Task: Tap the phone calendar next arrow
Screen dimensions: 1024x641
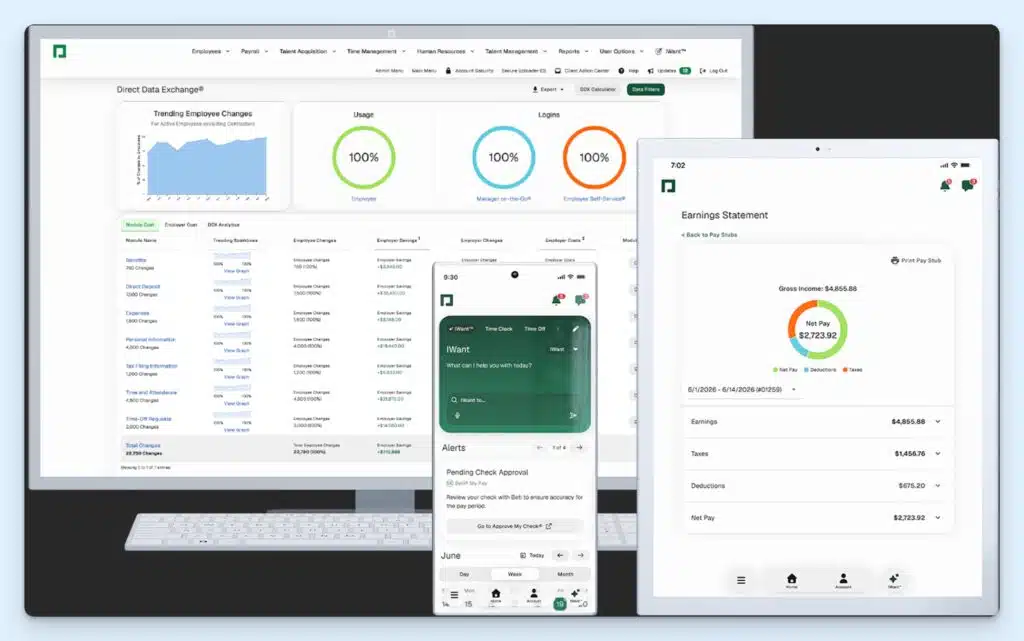Action: (581, 555)
